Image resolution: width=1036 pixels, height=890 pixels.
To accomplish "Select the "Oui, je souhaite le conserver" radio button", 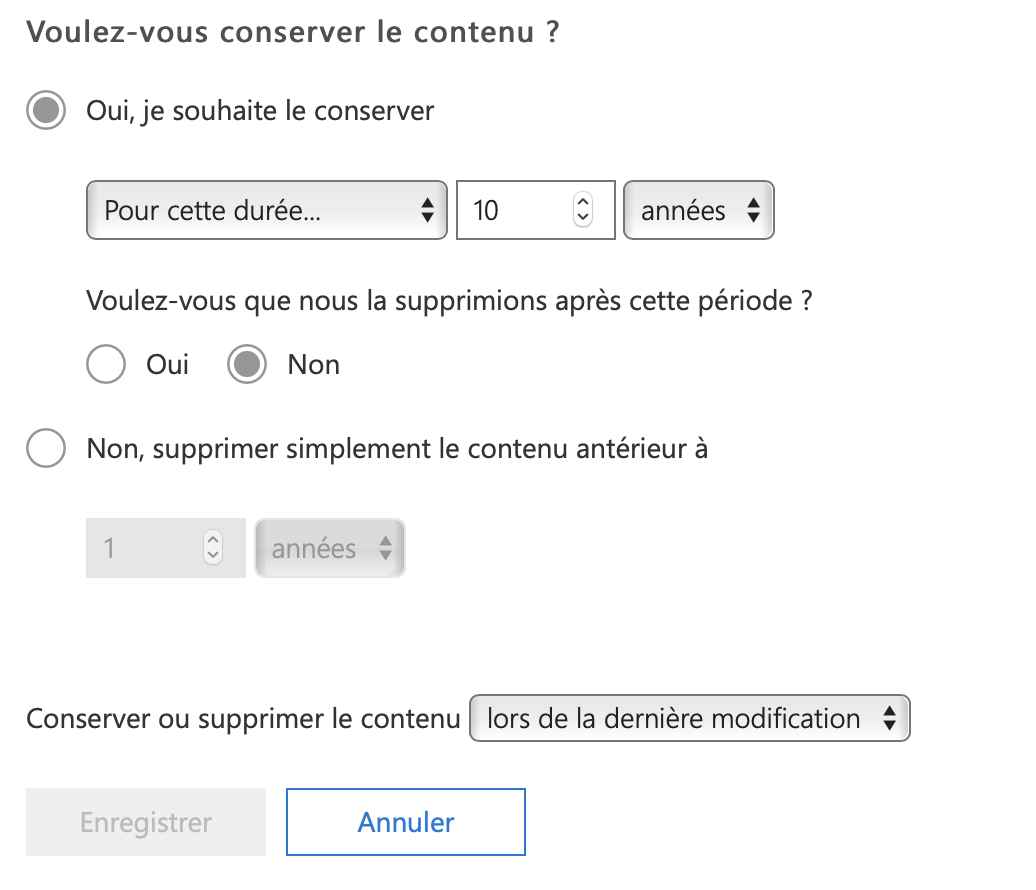I will (x=46, y=110).
